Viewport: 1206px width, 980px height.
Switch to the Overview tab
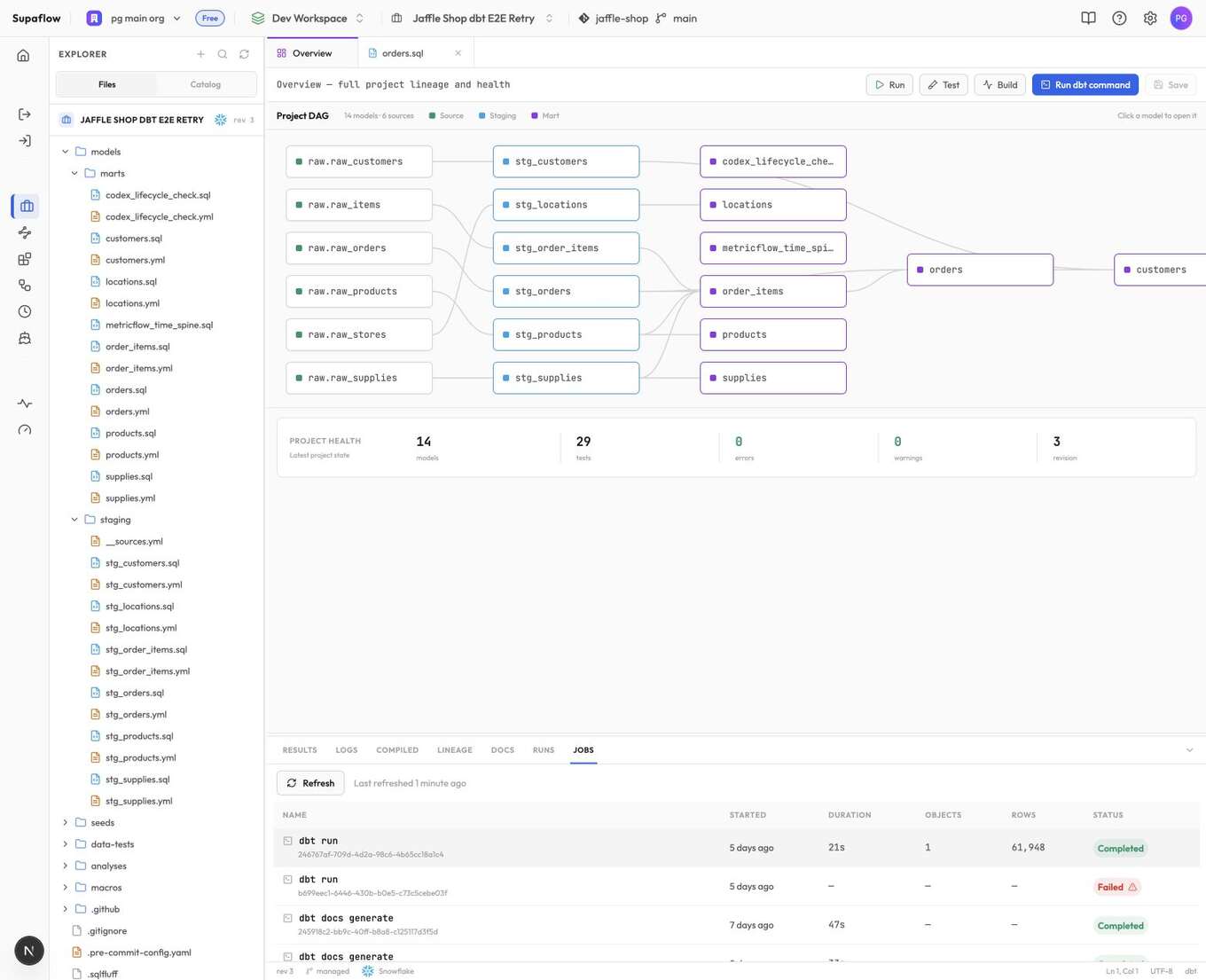click(x=312, y=53)
